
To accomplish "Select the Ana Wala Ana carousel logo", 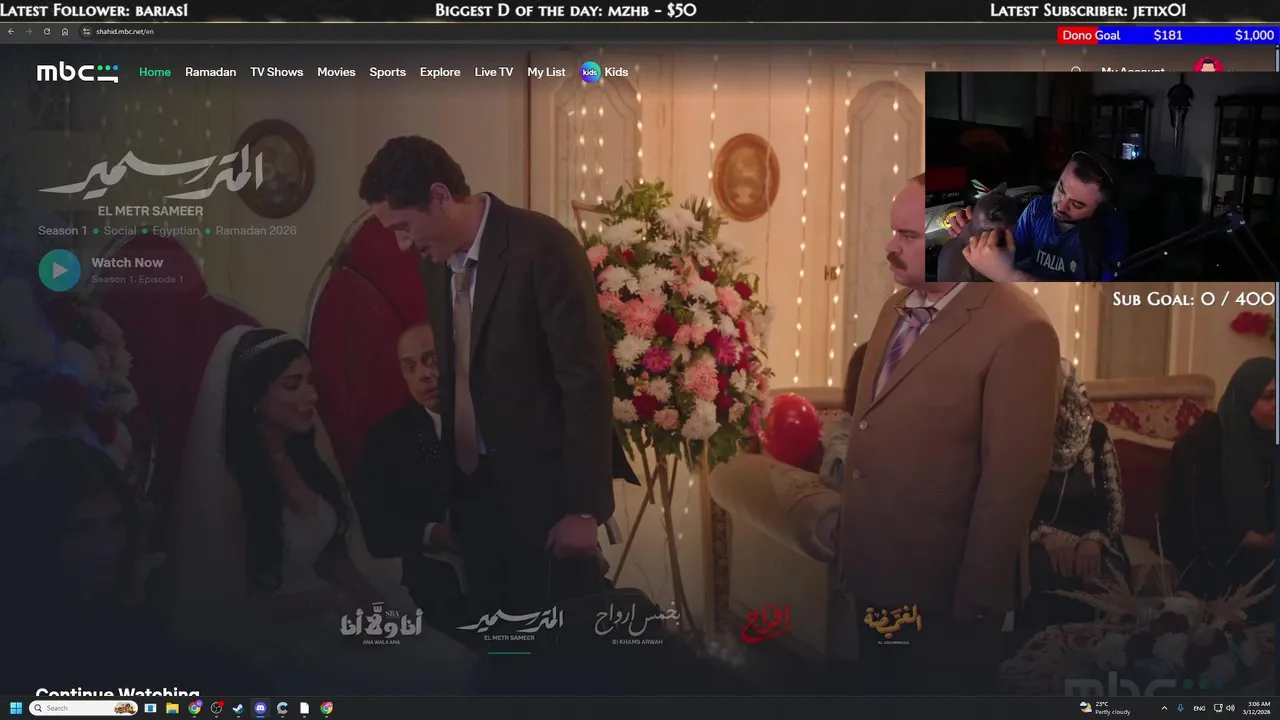I will (381, 625).
